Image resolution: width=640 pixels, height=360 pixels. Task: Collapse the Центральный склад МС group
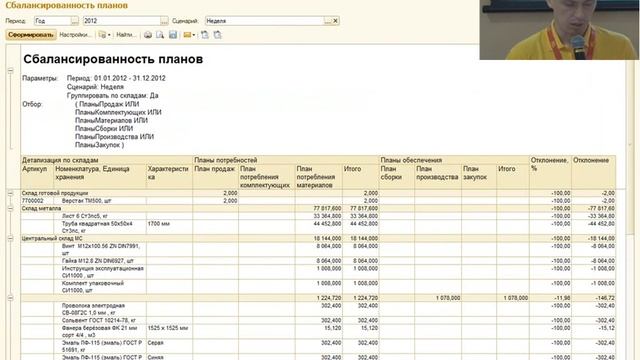pyautogui.click(x=11, y=238)
